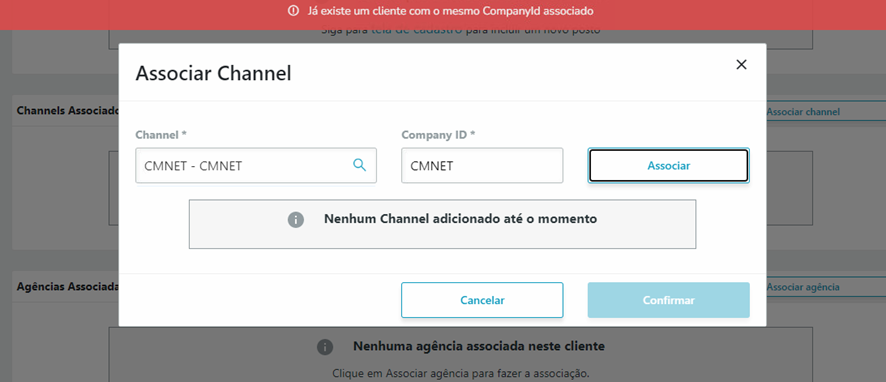Click the info icon beside Nenhum Channel message
Screen dimensions: 886x382
click(x=296, y=220)
